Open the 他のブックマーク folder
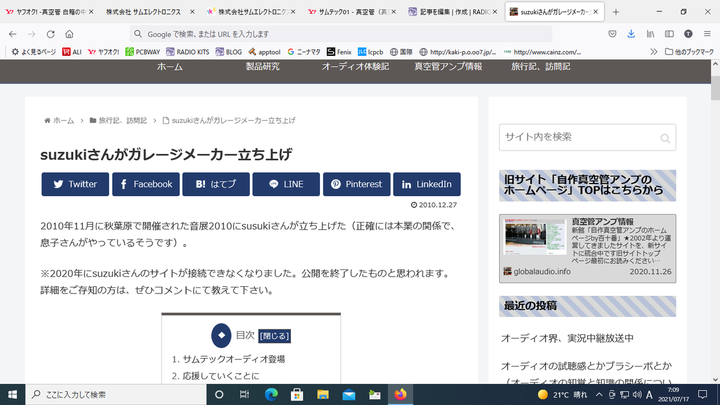720x405 pixels. [x=690, y=52]
